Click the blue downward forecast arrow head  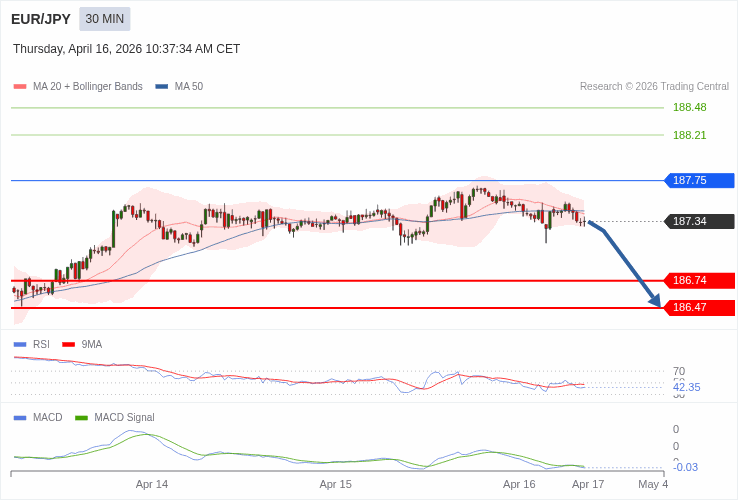point(655,300)
